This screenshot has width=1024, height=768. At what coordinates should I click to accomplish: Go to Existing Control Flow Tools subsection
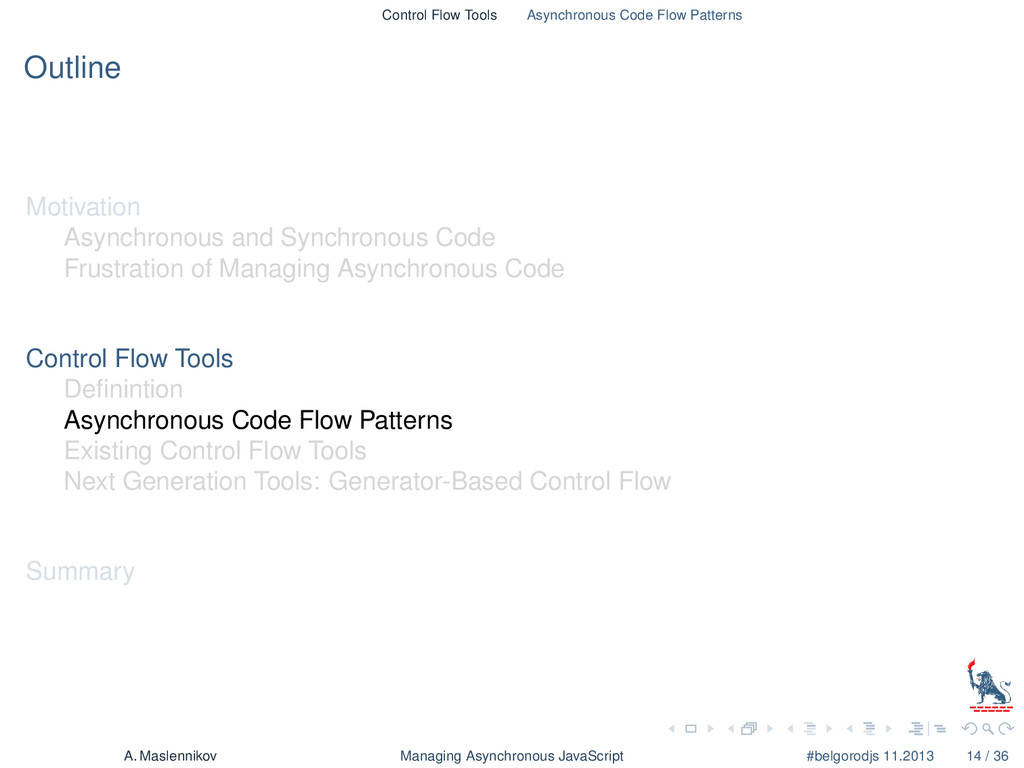(x=215, y=451)
